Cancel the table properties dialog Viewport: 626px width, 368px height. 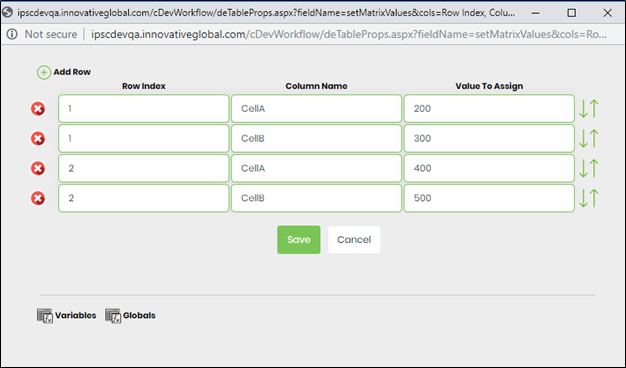[x=354, y=239]
